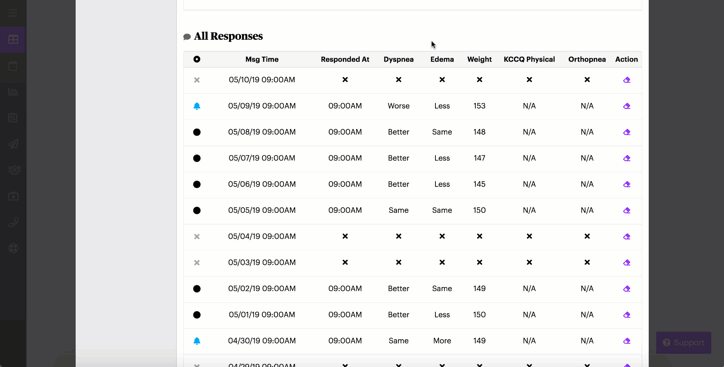Click the eraser action icon for 05/02/19
Viewport: 724px width, 367px height.
click(x=627, y=289)
